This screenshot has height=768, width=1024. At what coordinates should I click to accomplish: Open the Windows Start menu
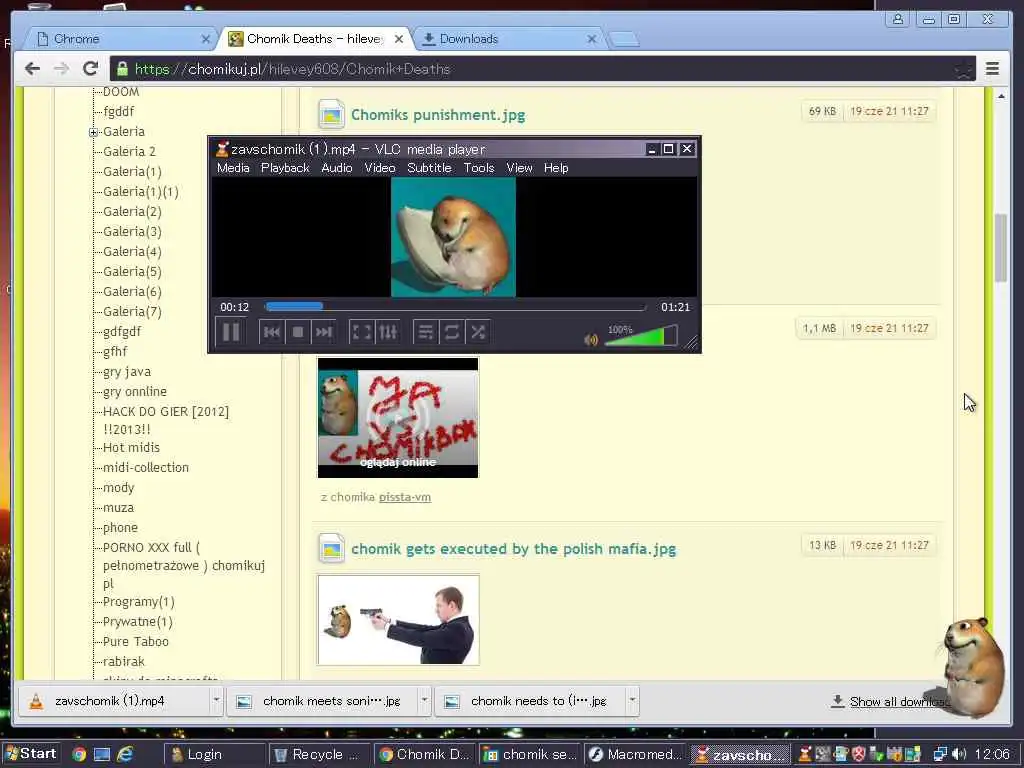pyautogui.click(x=31, y=754)
